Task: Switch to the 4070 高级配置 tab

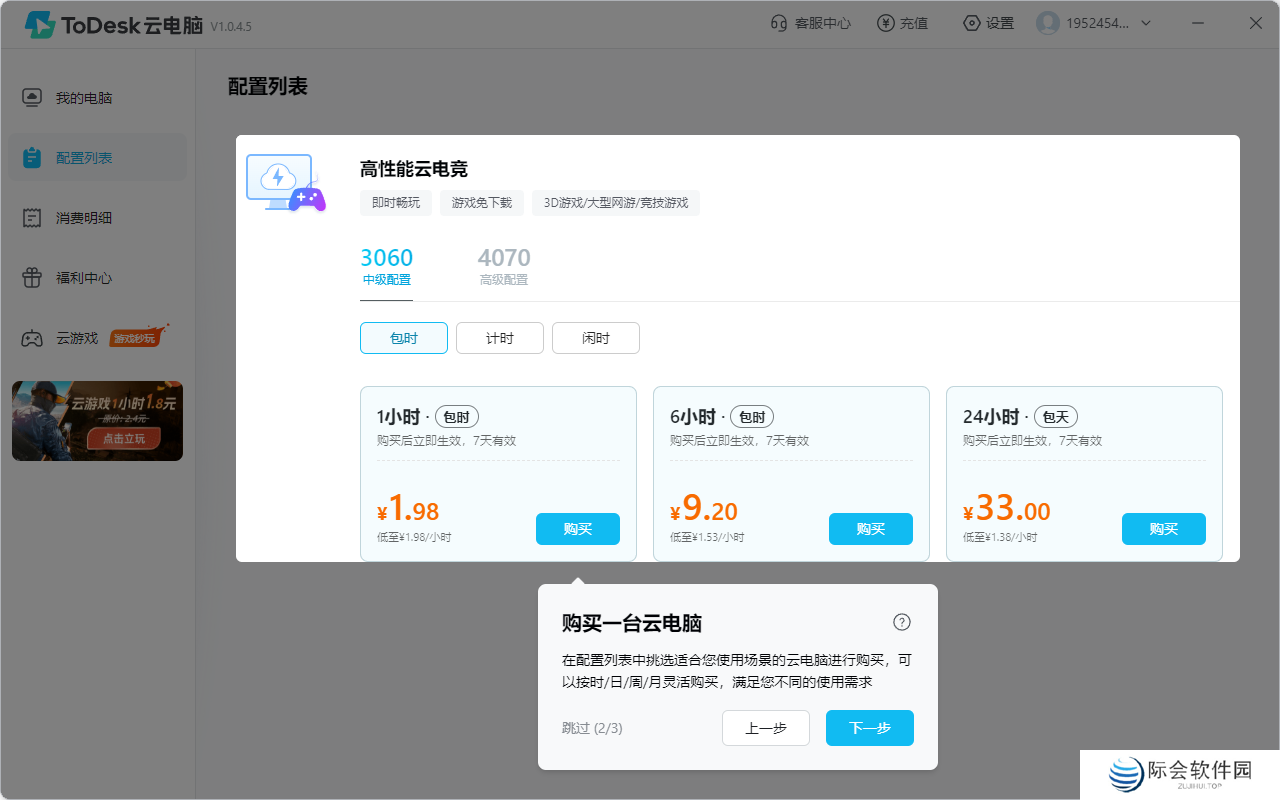Action: point(504,266)
